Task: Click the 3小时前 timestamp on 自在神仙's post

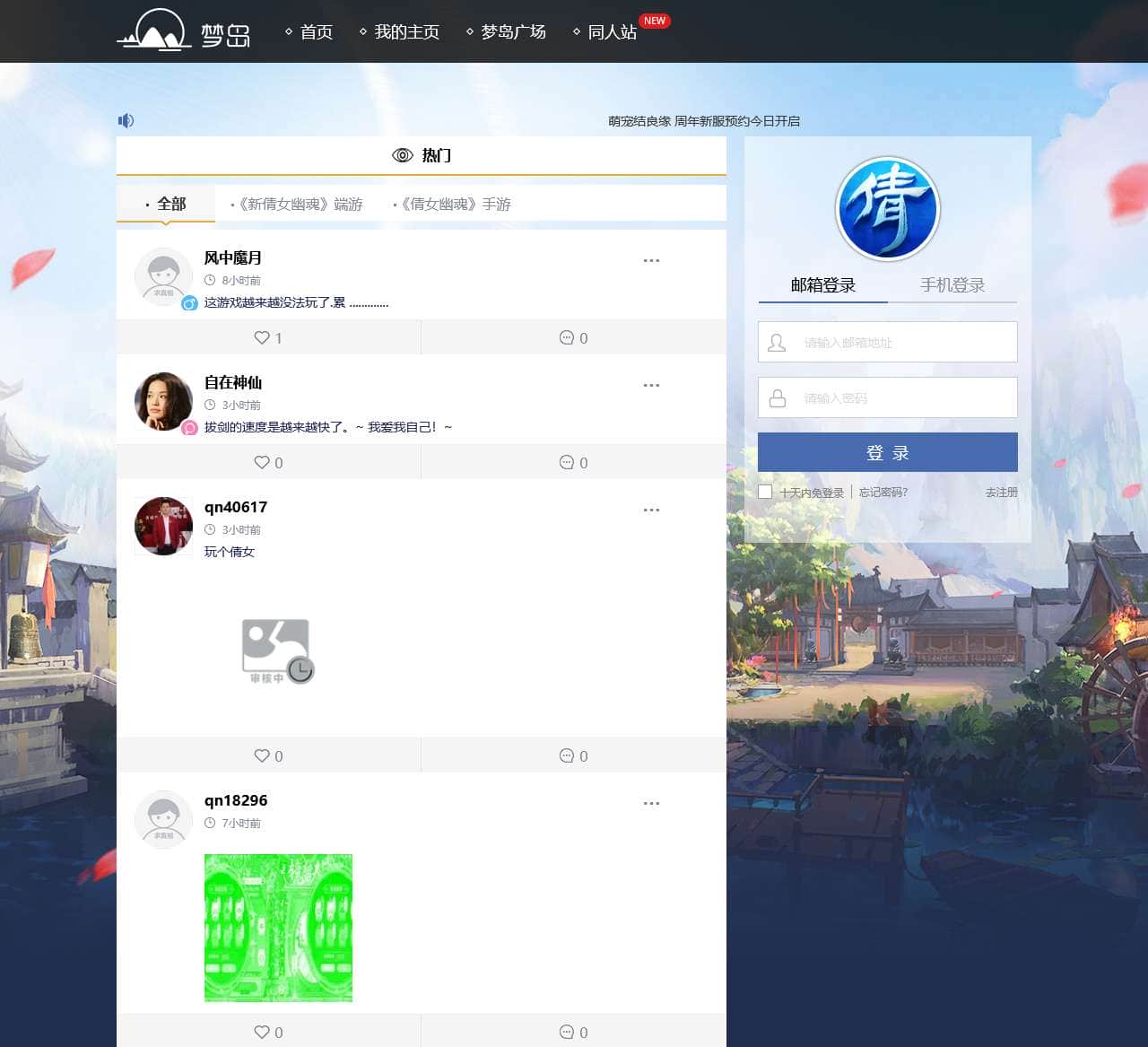Action: 241,406
